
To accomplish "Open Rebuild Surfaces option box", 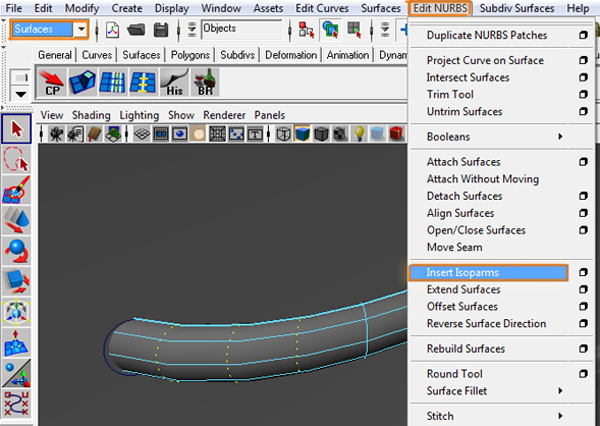I will (583, 349).
